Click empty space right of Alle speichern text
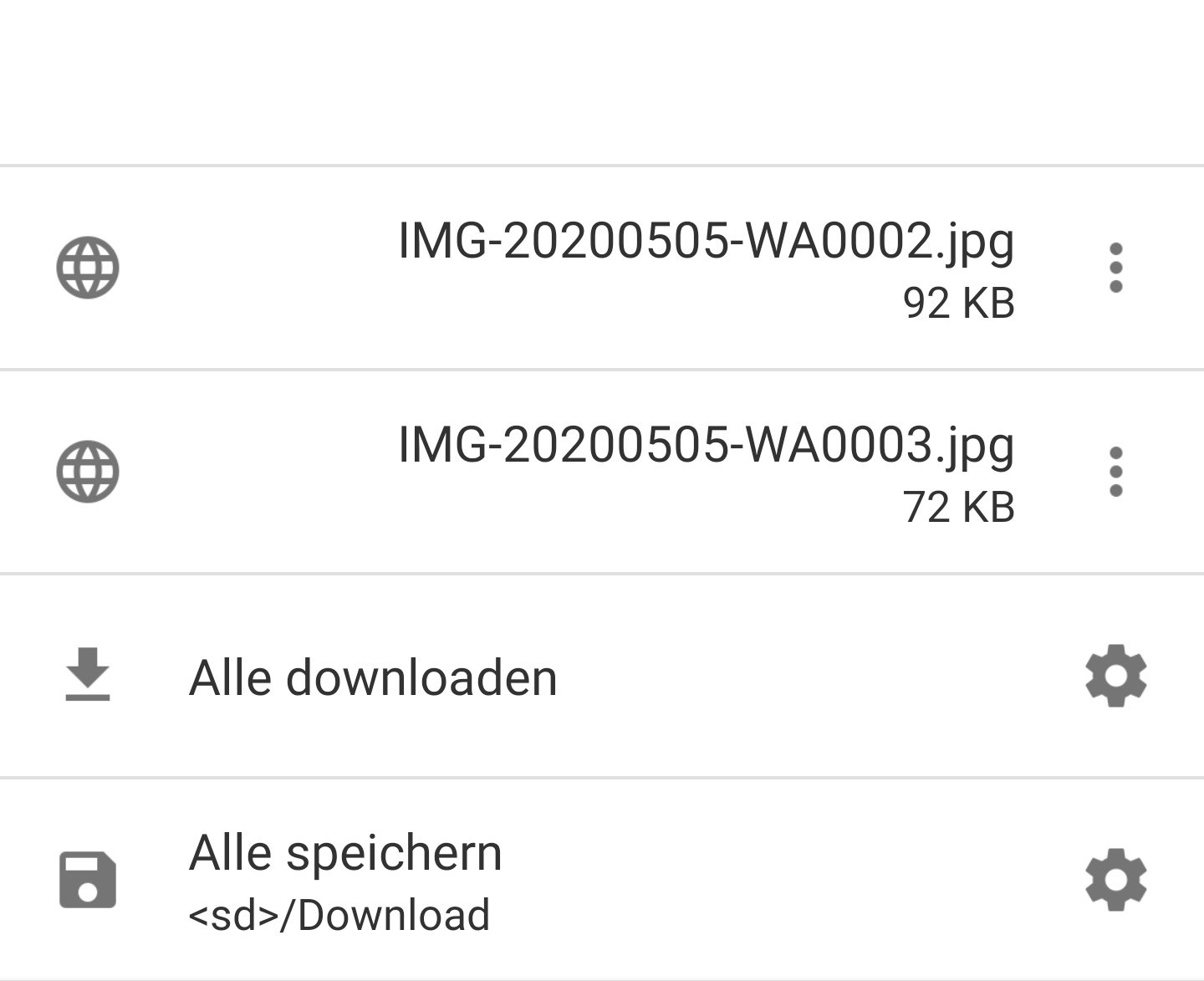The image size is (1204, 981). coord(786,880)
